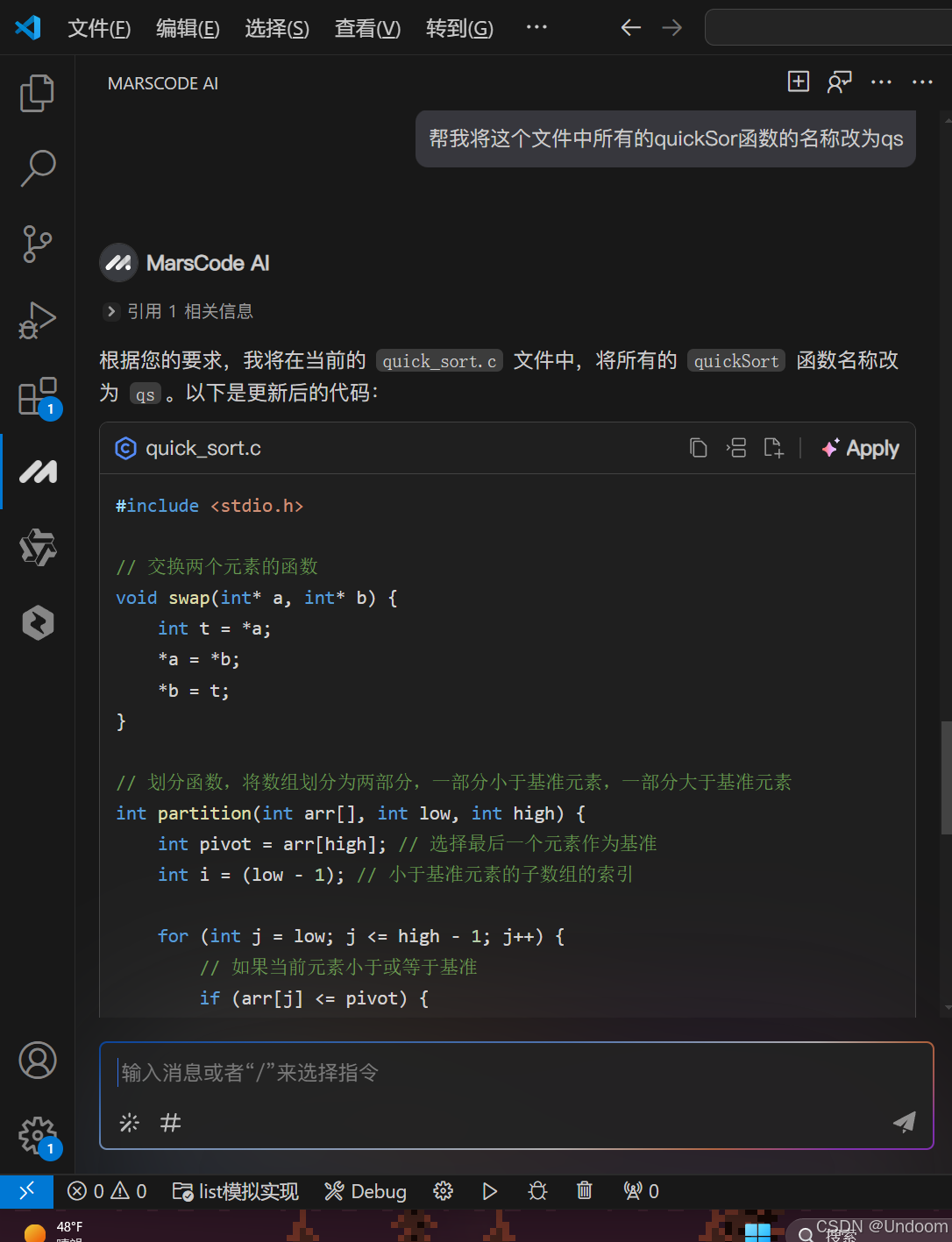The image size is (952, 1242).
Task: Click the chat panel vertical scrollbar
Action: pyautogui.click(x=946, y=777)
